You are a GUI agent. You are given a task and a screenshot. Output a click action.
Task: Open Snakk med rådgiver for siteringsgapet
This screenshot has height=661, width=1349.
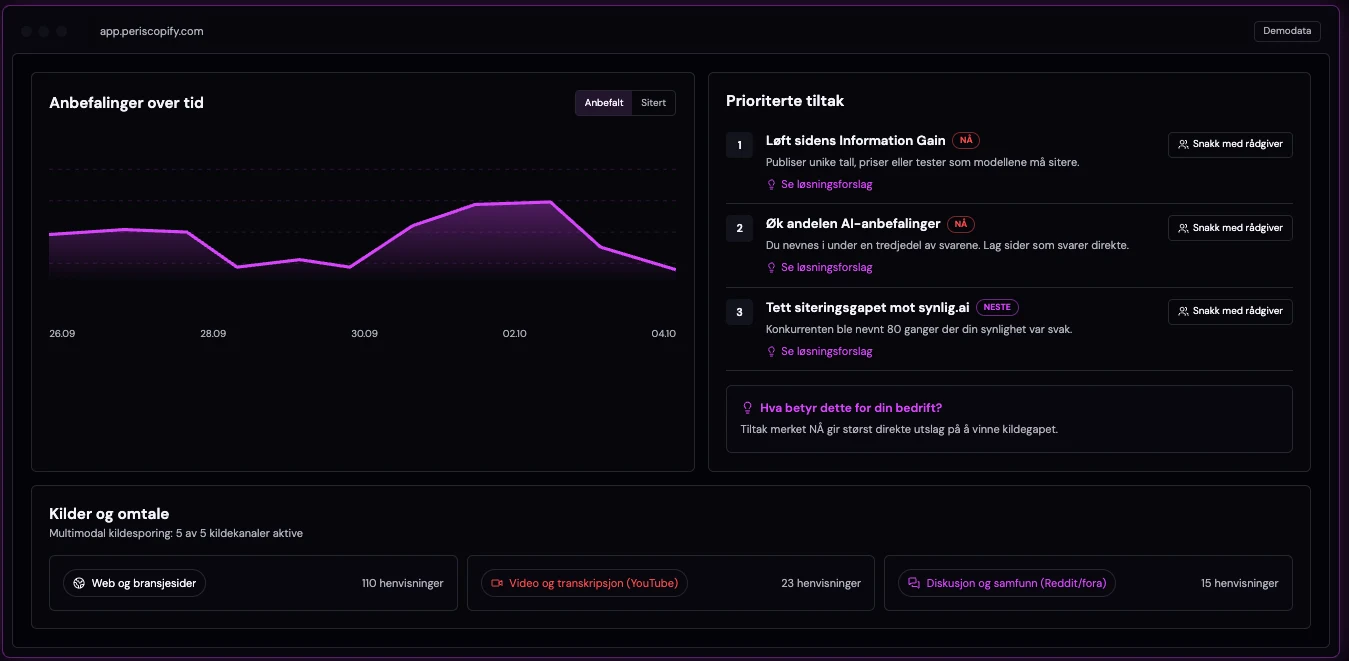pos(1230,312)
